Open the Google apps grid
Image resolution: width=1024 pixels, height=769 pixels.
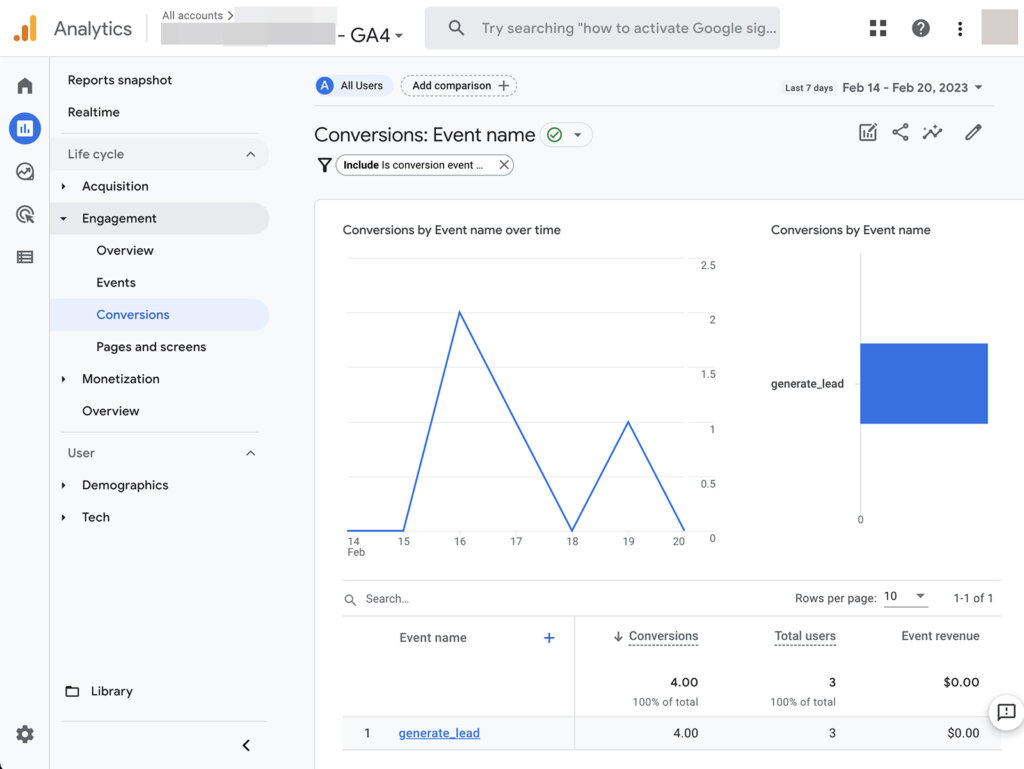pyautogui.click(x=878, y=28)
